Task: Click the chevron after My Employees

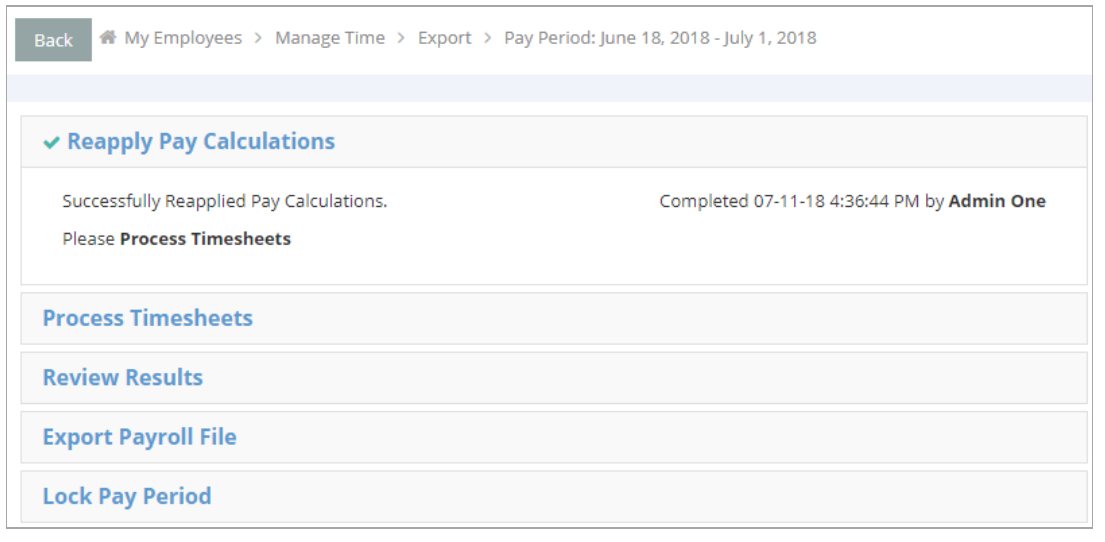Action: point(259,38)
